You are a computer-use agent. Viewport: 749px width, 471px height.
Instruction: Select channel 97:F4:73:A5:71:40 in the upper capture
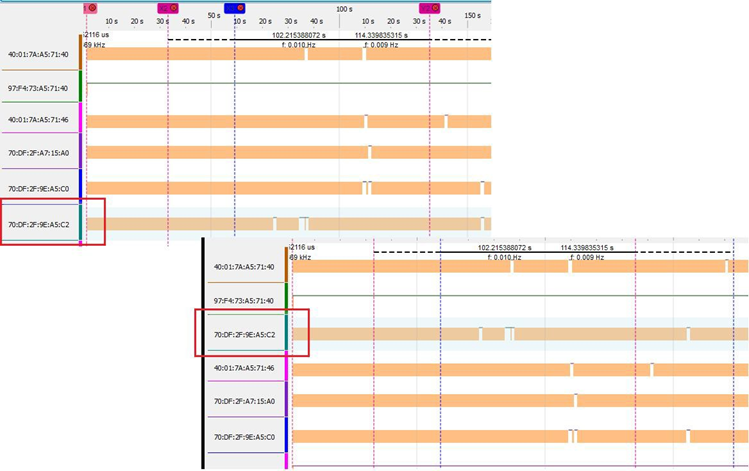(38, 88)
